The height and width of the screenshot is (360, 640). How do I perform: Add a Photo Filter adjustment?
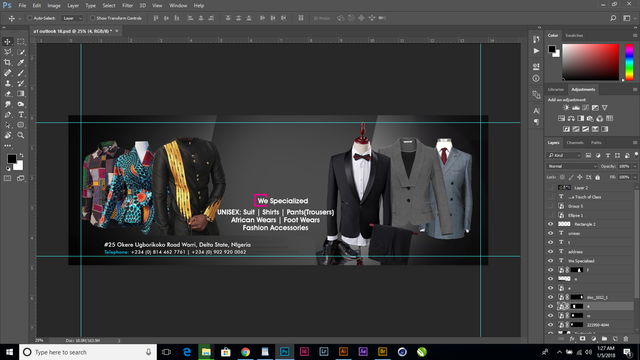tap(590, 118)
